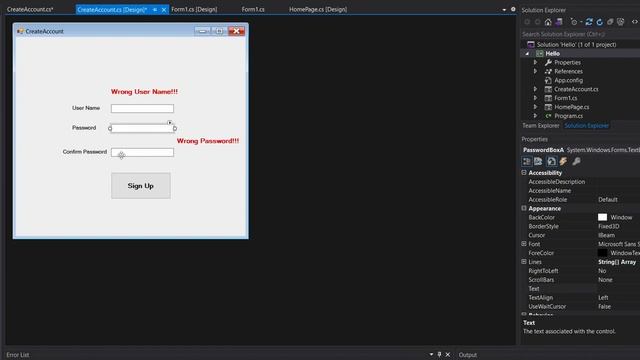Collapse the Hello project node
The height and width of the screenshot is (360, 640).
click(x=527, y=53)
